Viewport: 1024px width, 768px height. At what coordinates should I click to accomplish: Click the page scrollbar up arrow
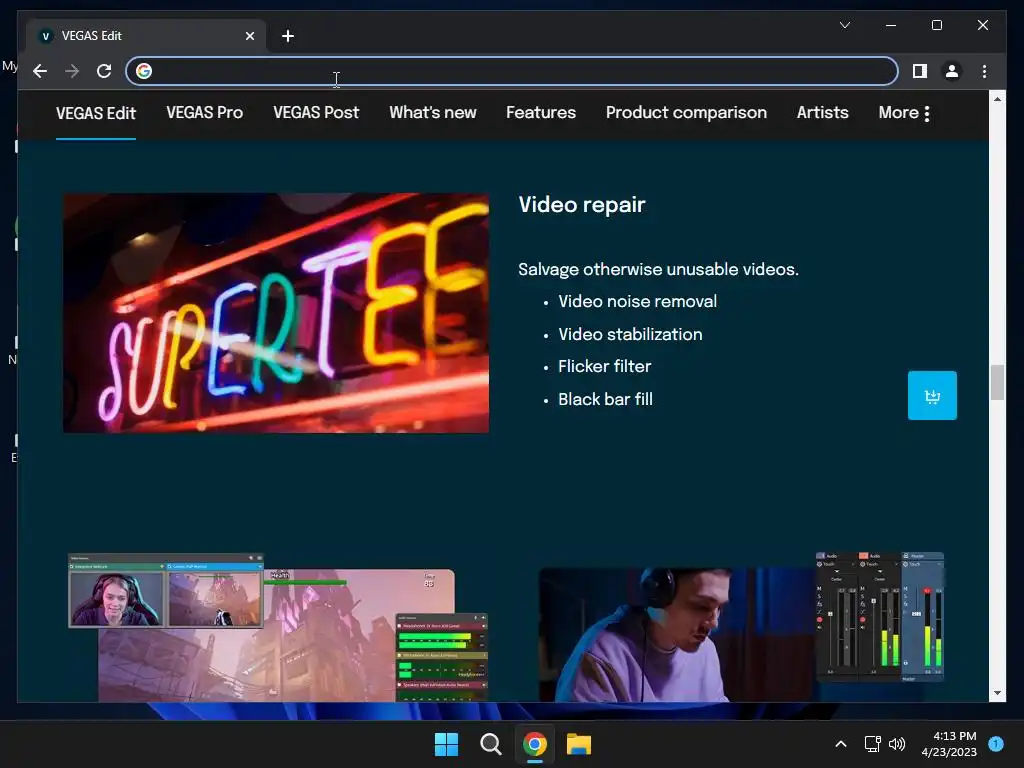[x=997, y=99]
